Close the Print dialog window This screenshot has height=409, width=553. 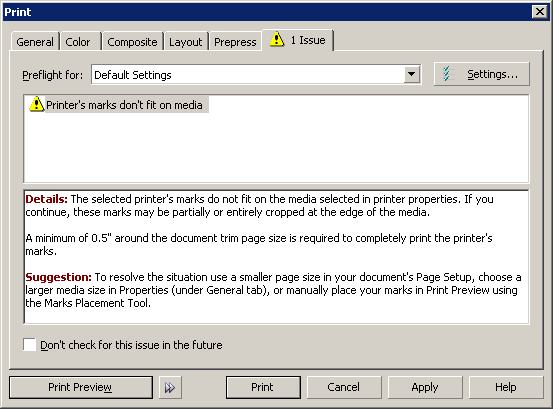[x=540, y=12]
